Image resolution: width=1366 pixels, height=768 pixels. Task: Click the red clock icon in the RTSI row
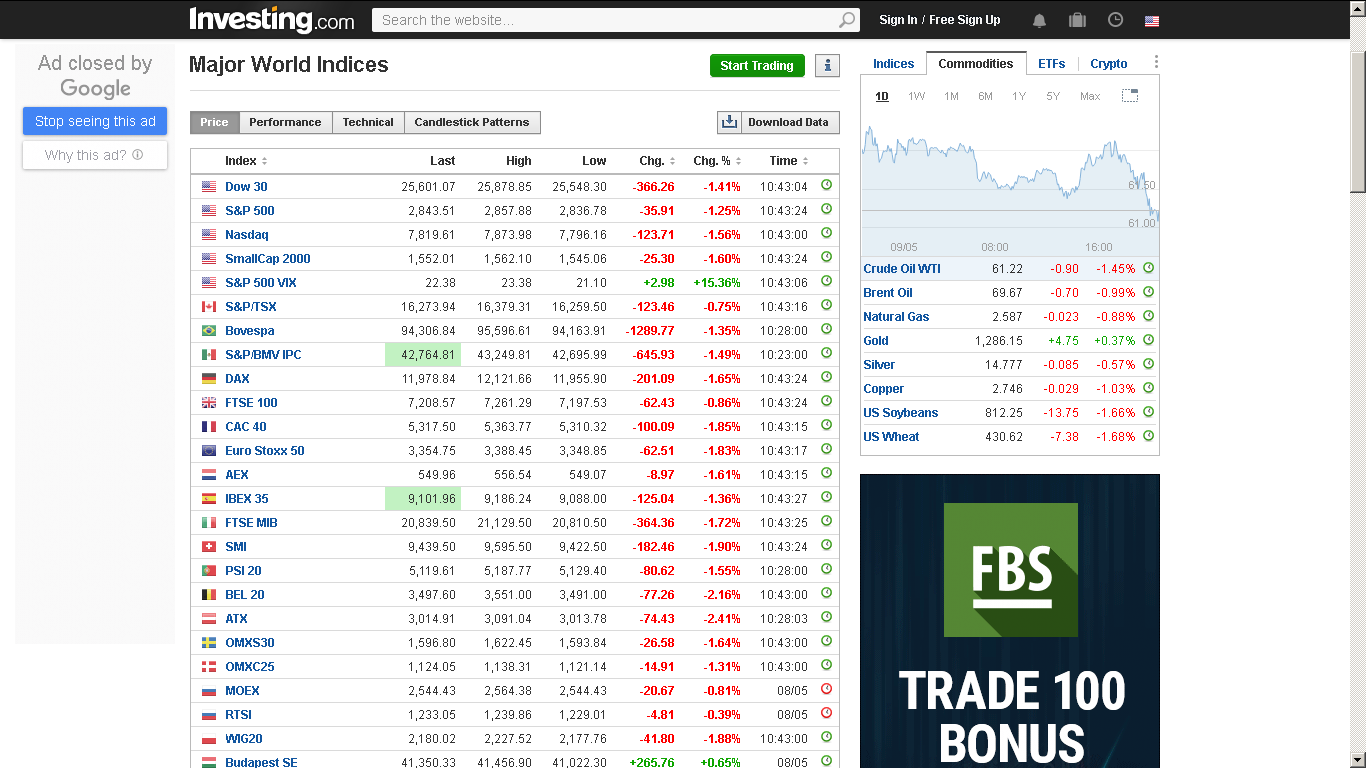[826, 713]
